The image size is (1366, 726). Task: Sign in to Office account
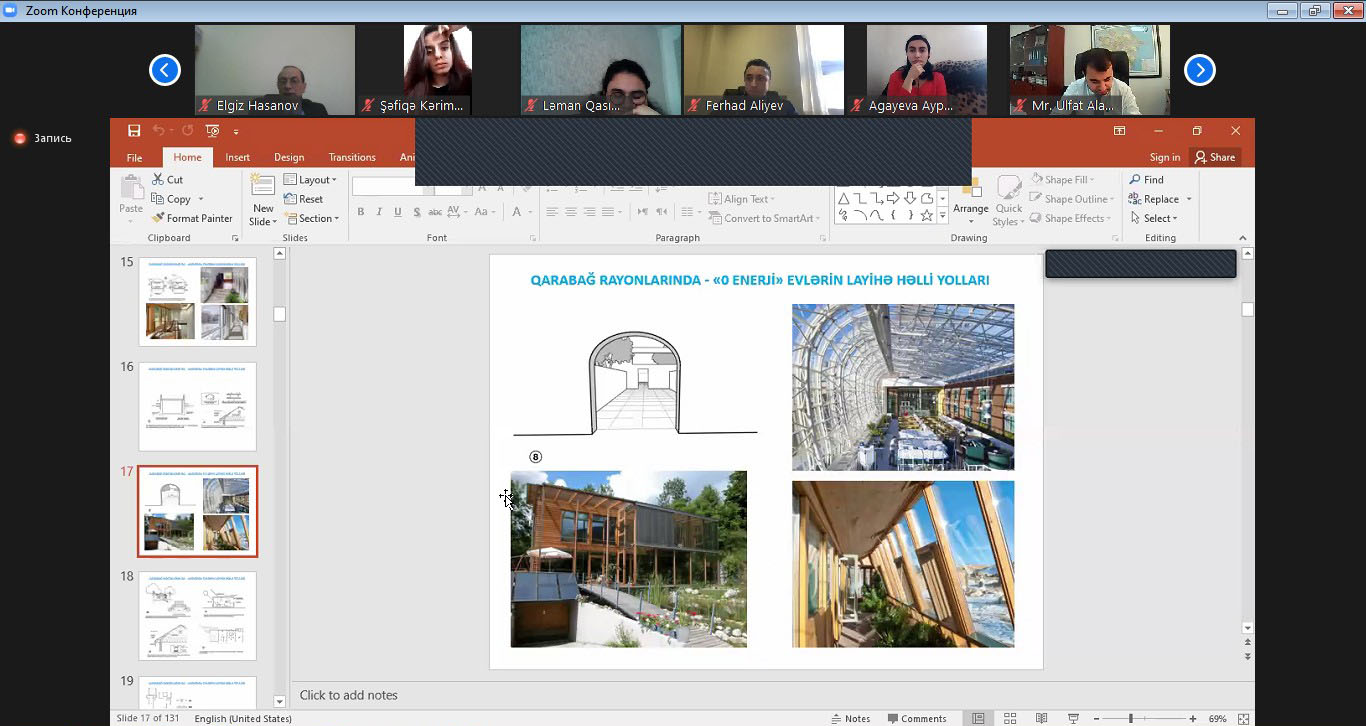pyautogui.click(x=1164, y=157)
